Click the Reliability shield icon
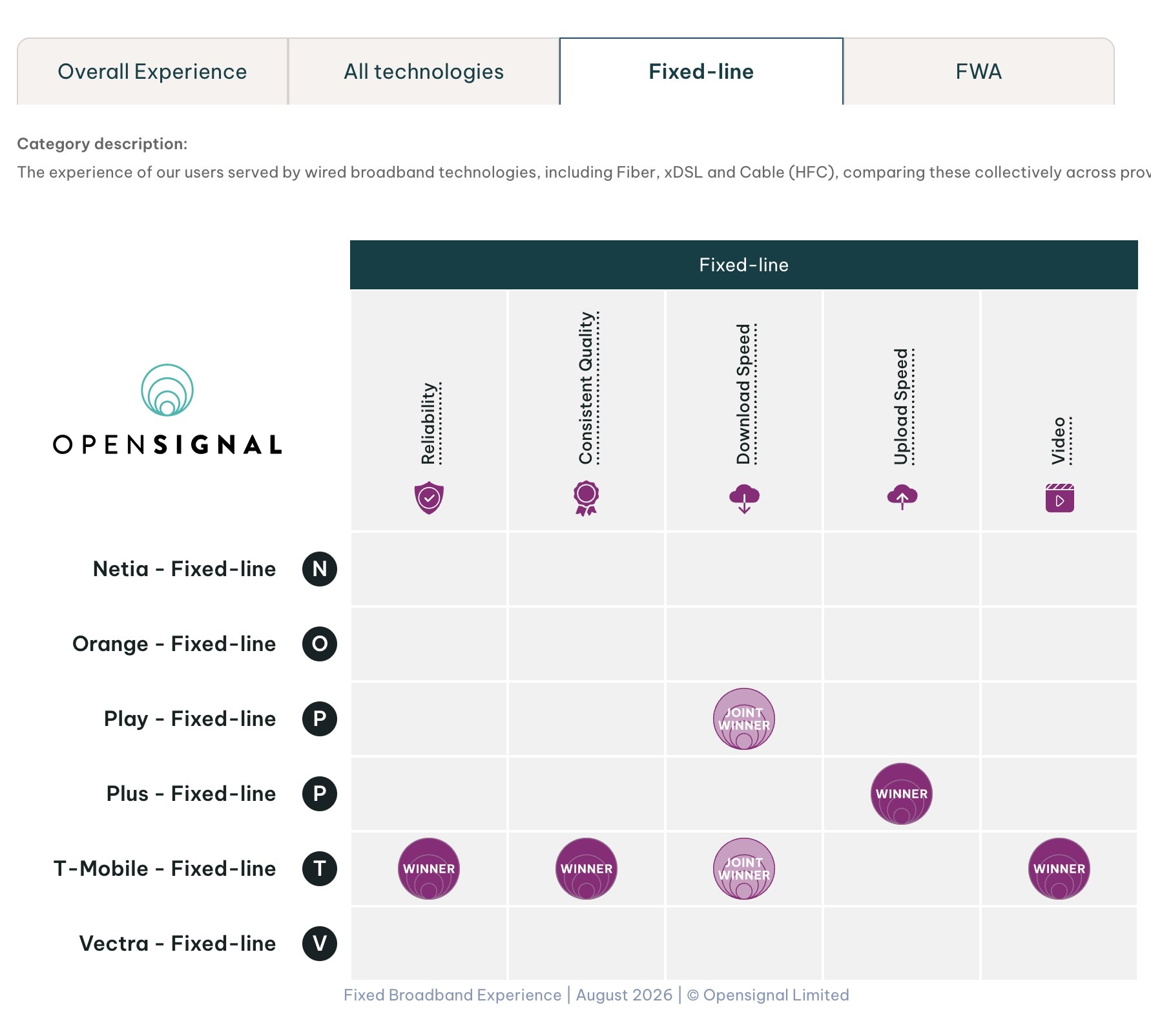This screenshot has height=1036, width=1151. click(x=429, y=497)
